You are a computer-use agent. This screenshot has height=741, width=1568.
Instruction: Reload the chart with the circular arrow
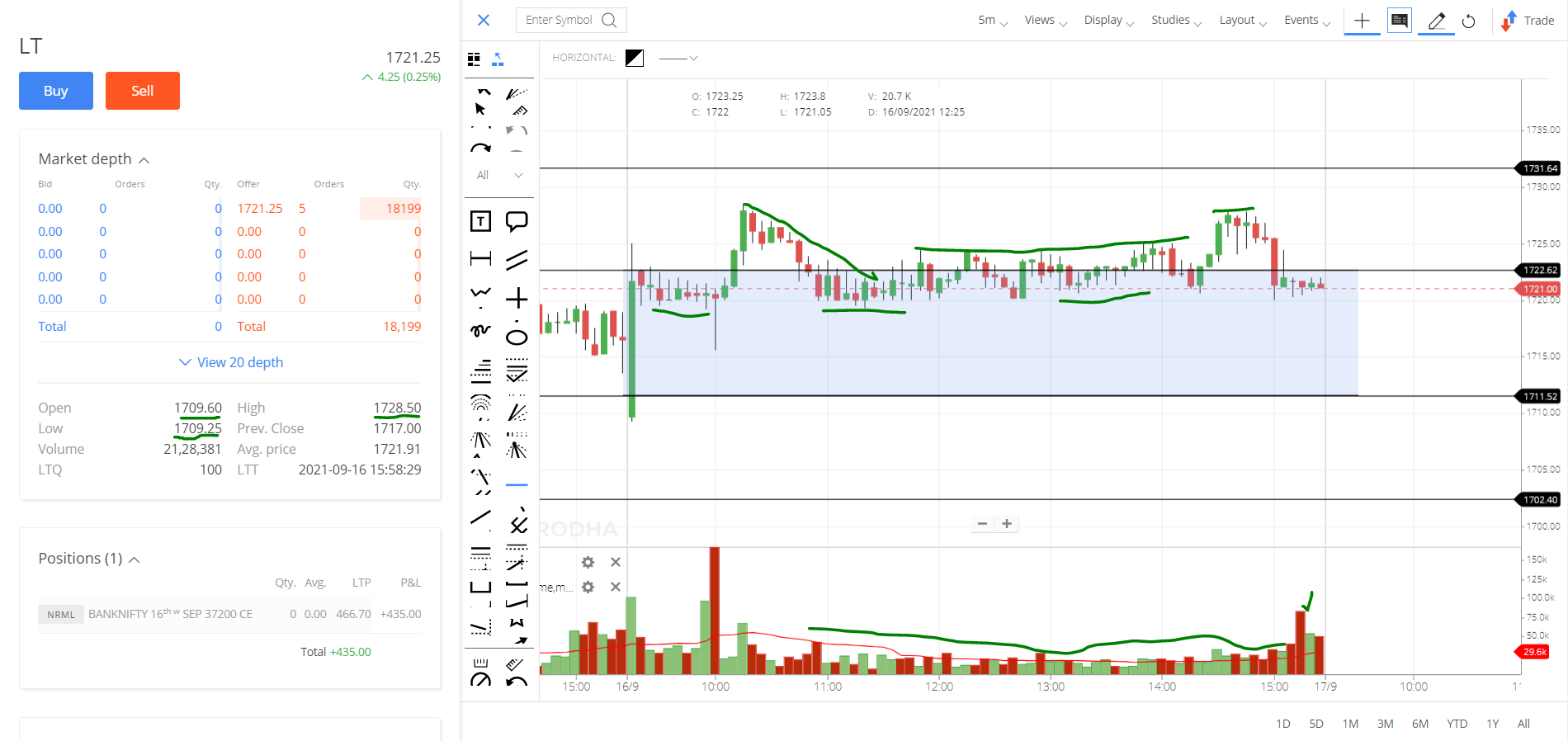pos(1469,21)
